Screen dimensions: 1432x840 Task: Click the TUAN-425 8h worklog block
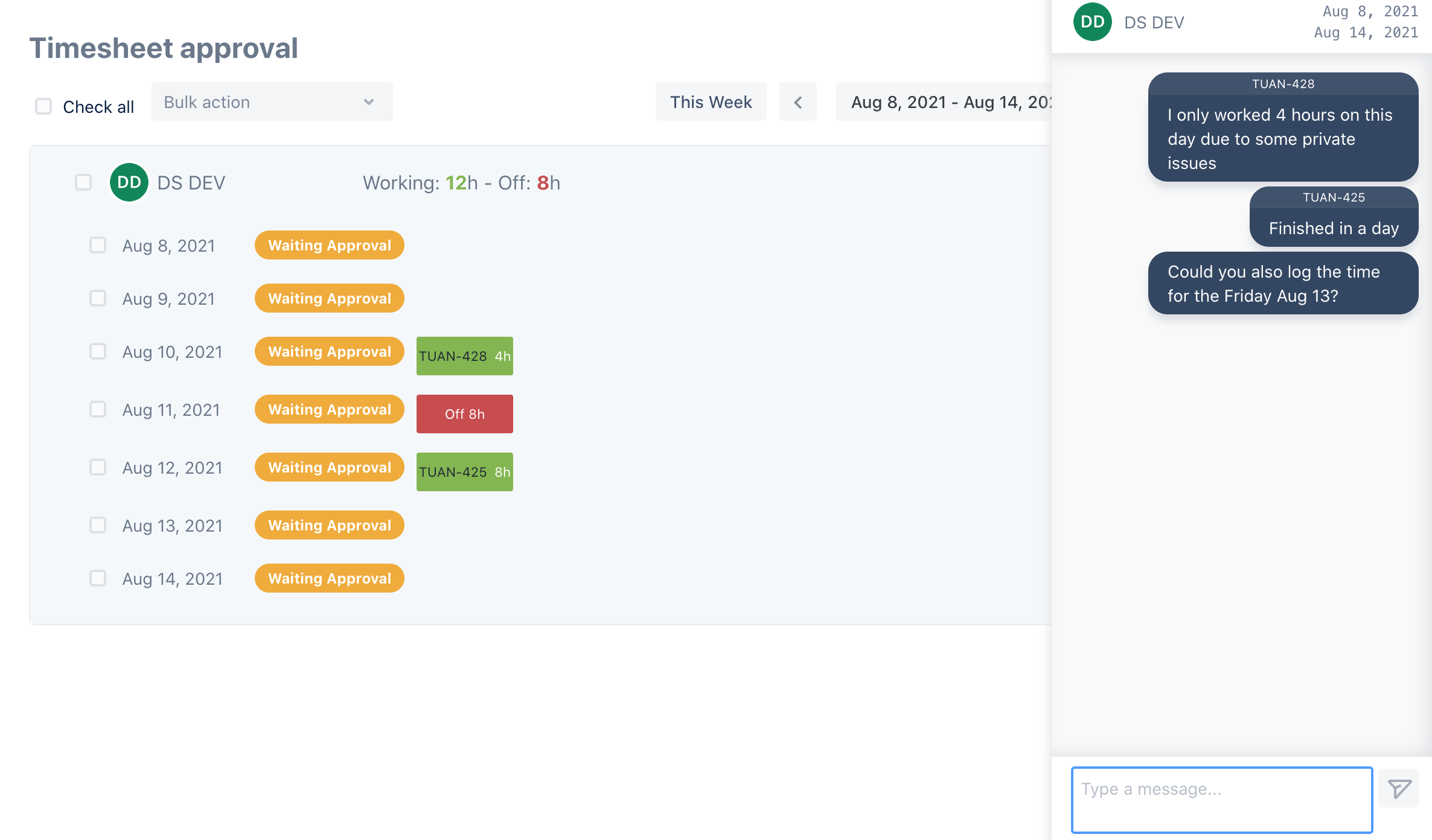[x=464, y=472]
